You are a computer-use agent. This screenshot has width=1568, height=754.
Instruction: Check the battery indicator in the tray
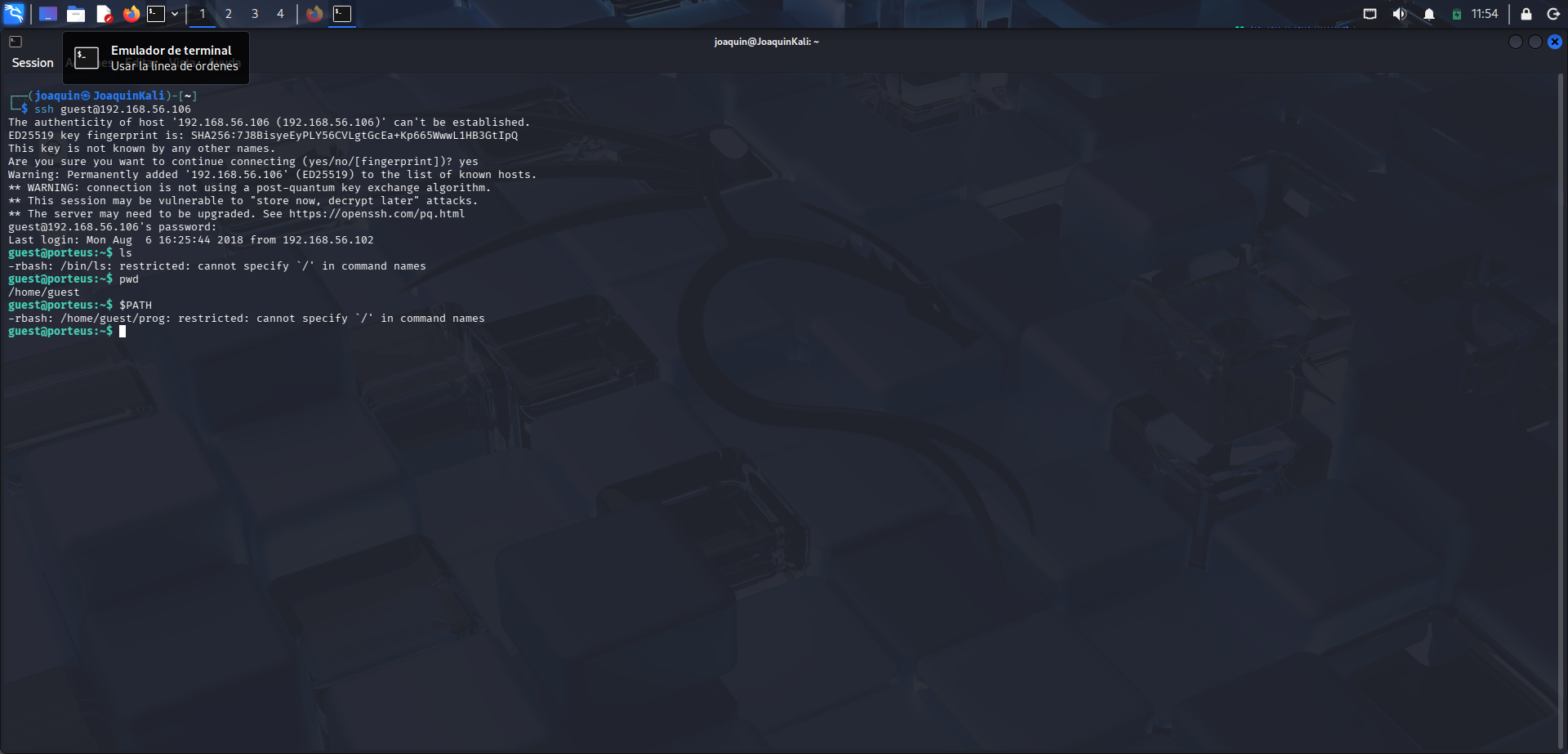pyautogui.click(x=1456, y=13)
